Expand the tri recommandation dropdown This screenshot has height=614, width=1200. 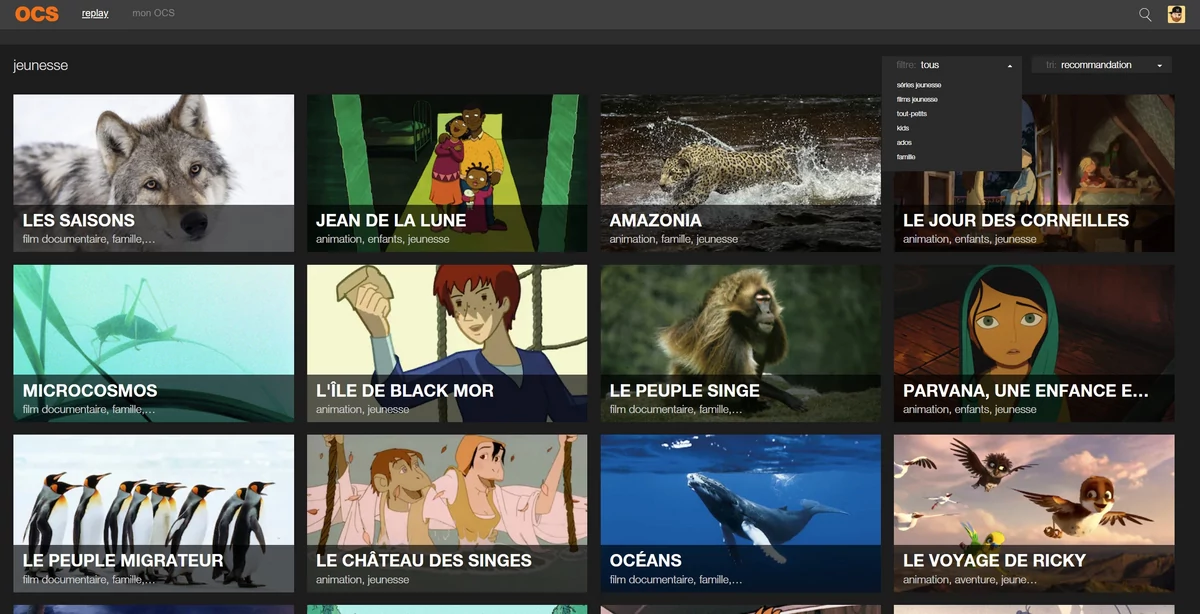[1102, 65]
